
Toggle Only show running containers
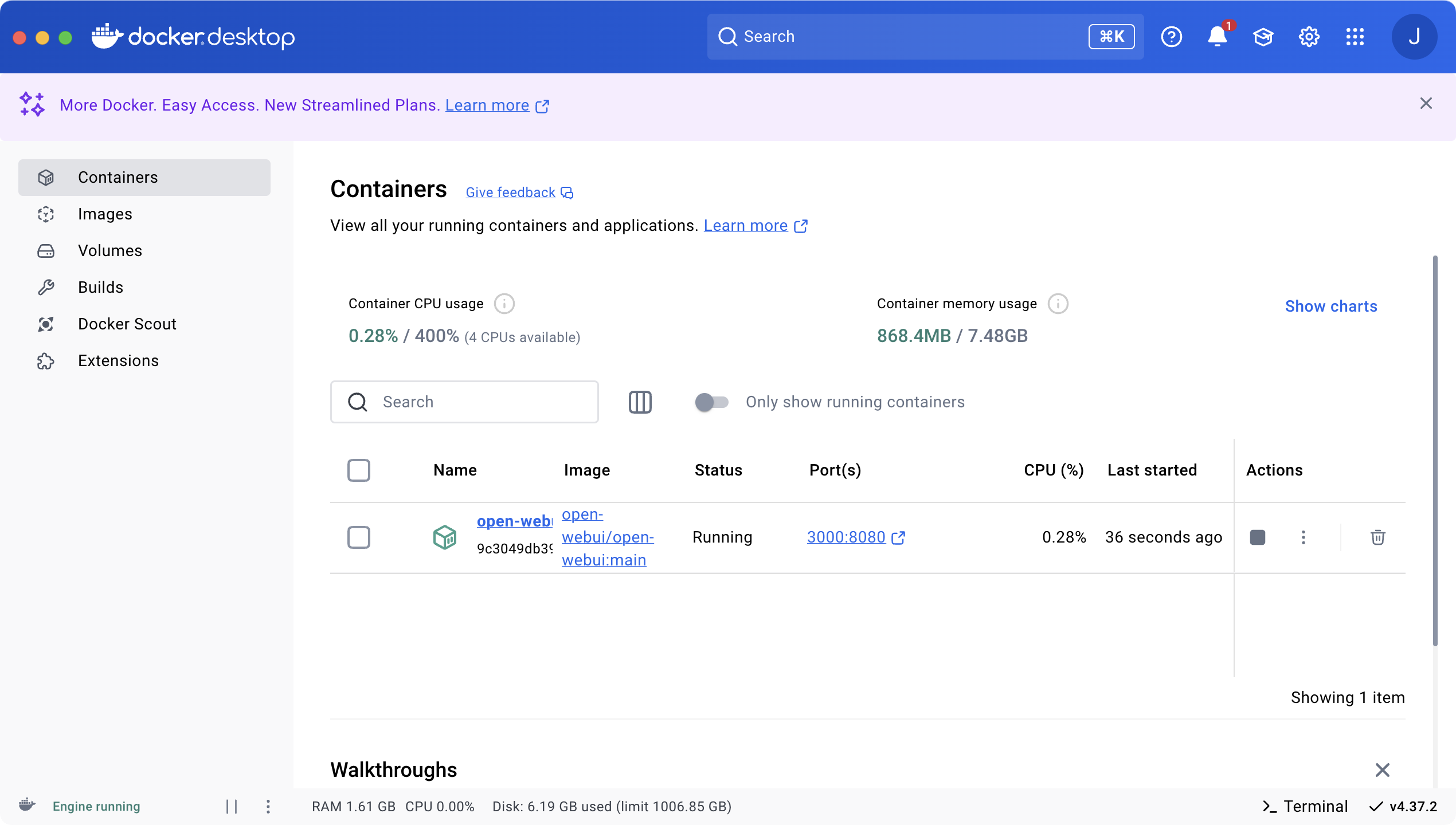coord(711,402)
